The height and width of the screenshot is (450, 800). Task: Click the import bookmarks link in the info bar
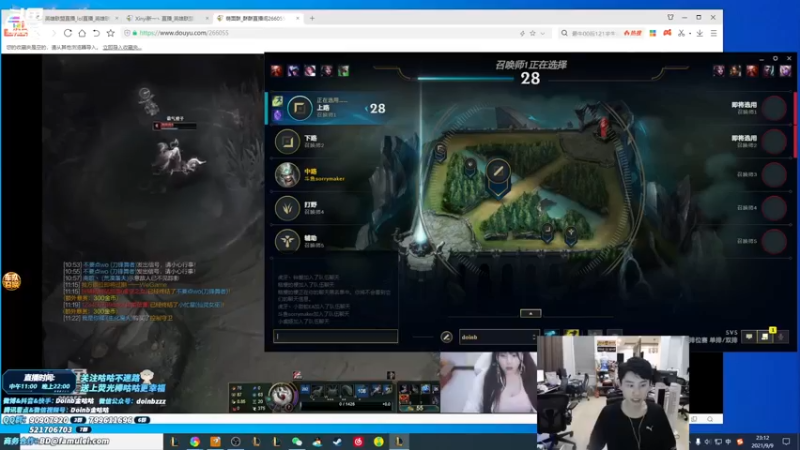pos(121,47)
